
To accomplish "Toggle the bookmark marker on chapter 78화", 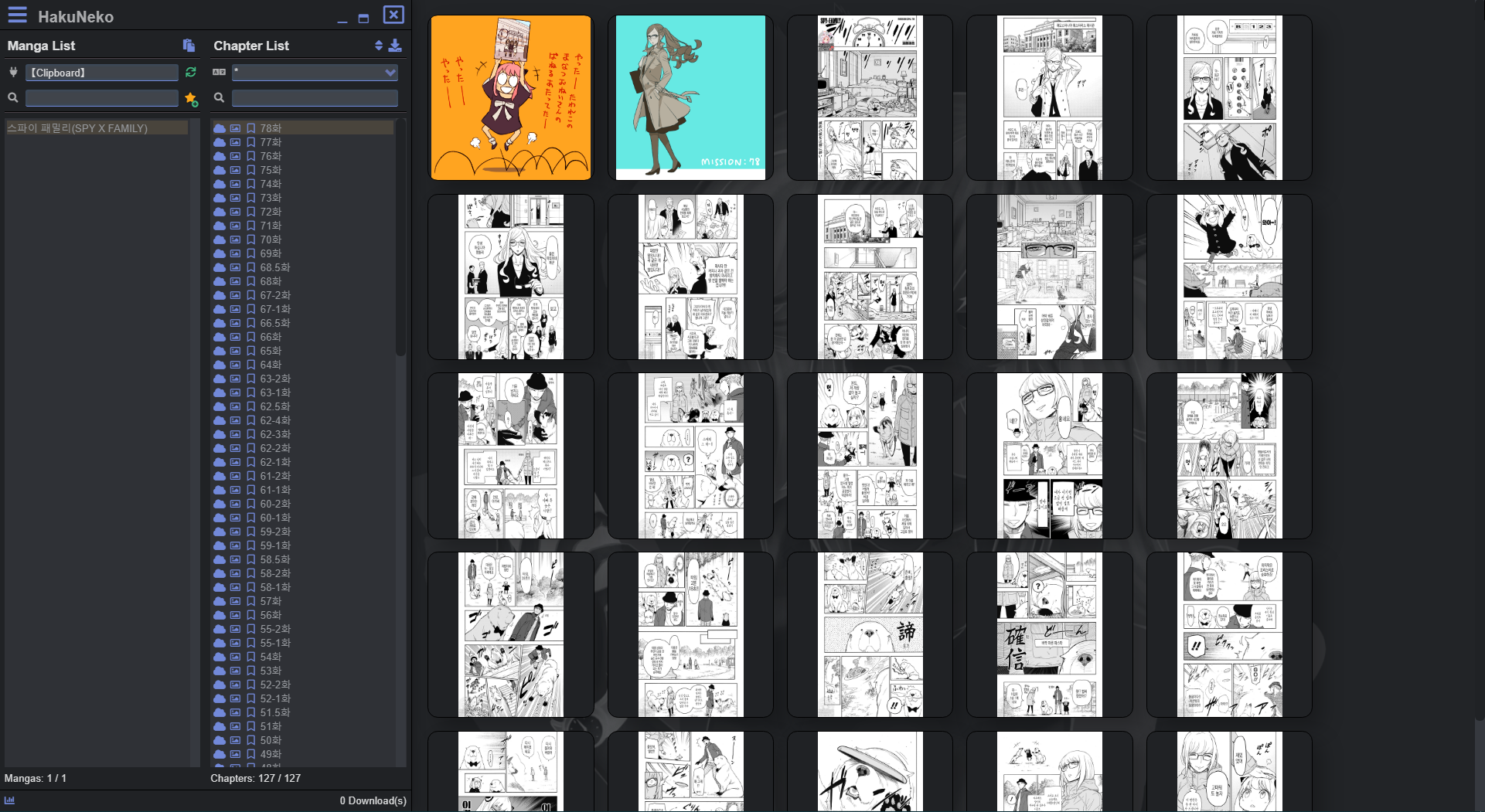I will coord(251,128).
